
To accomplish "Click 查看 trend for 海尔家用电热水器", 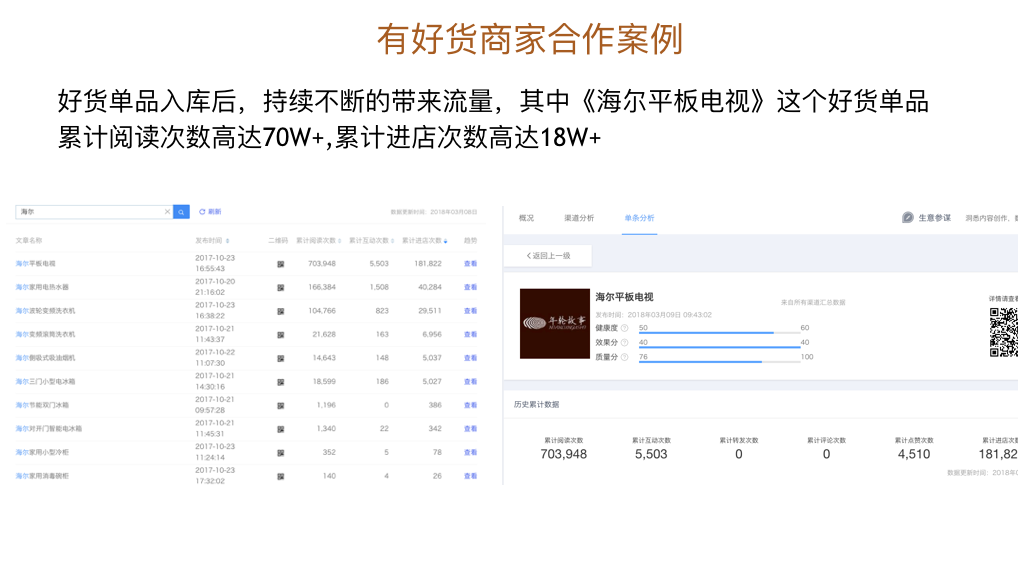I will click(471, 287).
